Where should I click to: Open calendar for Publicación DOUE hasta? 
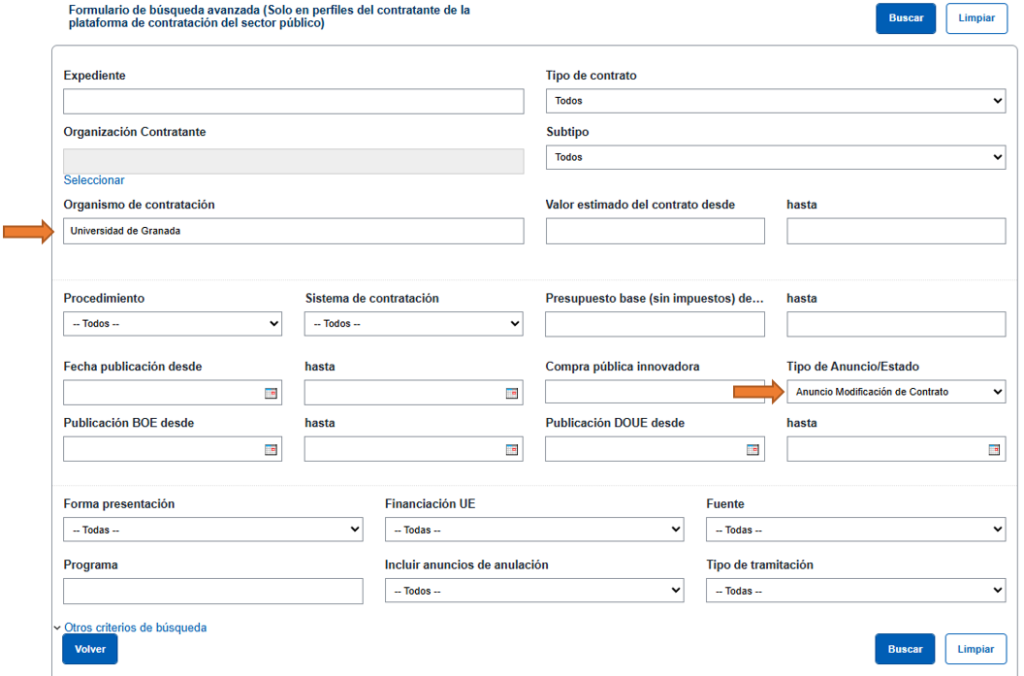(994, 450)
